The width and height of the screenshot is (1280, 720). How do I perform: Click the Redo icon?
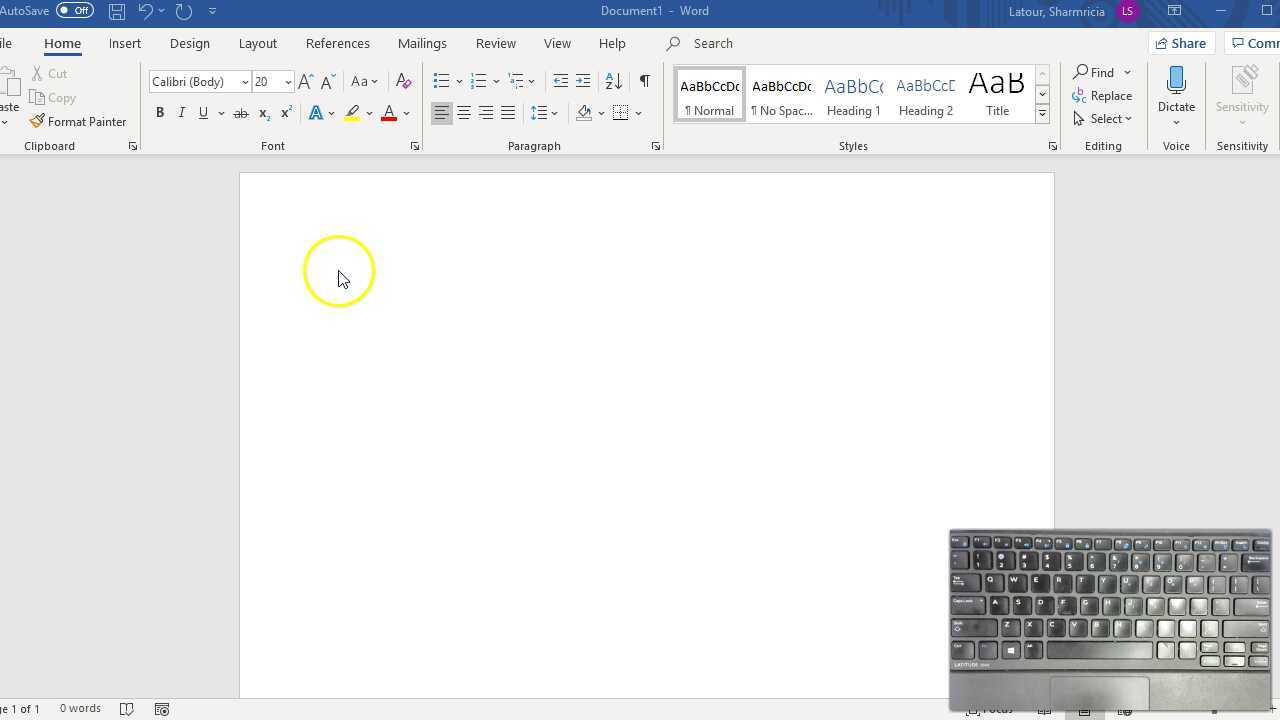click(x=183, y=11)
